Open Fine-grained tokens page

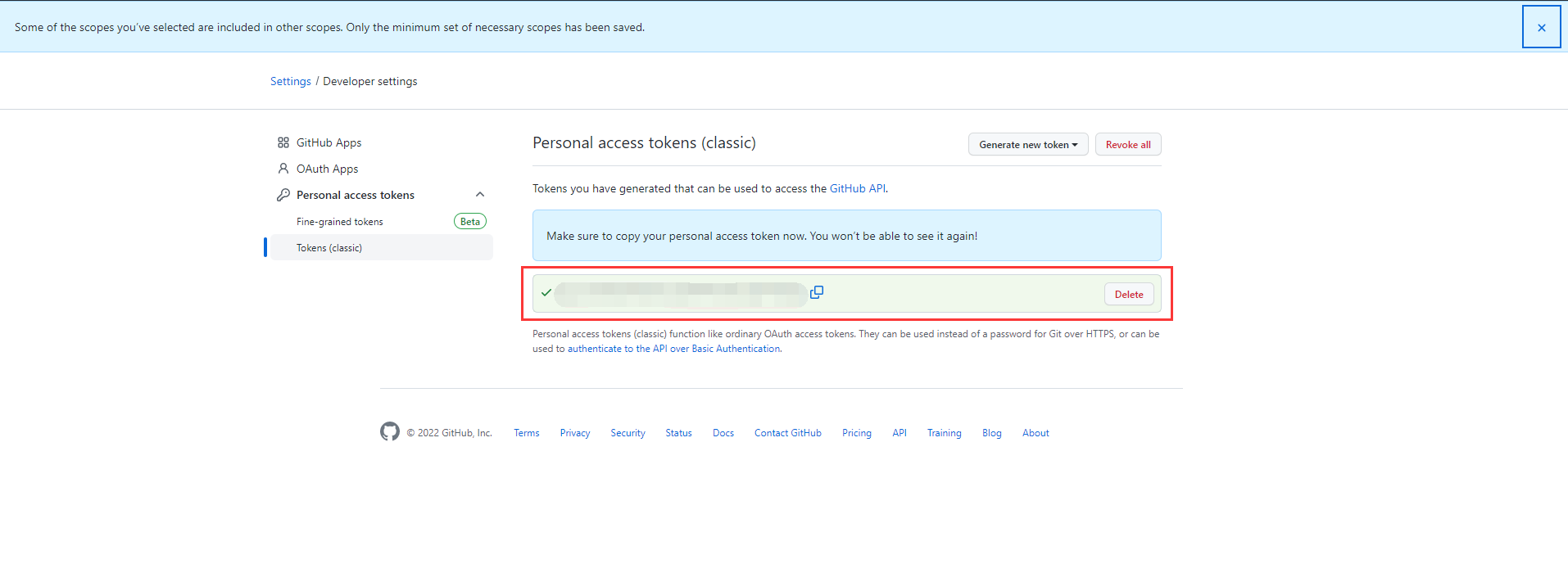340,222
